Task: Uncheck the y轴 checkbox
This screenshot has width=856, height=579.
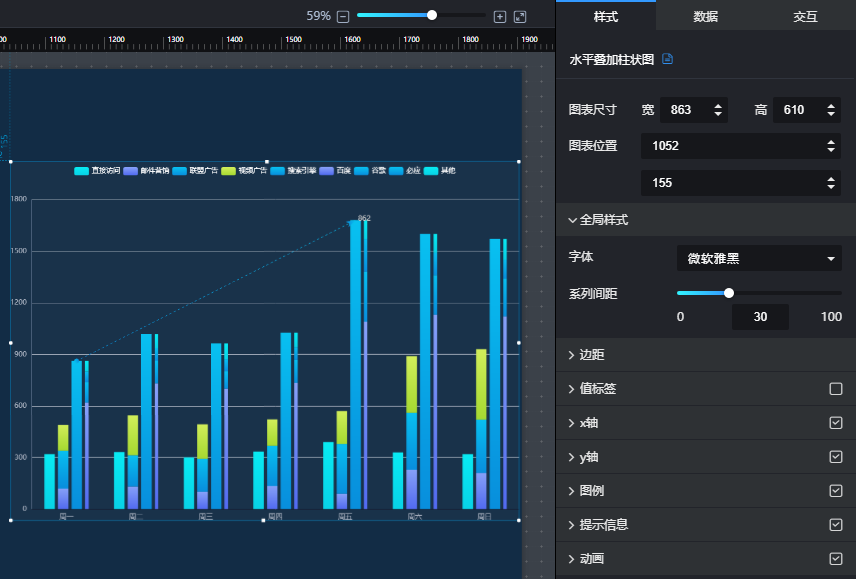Action: [835, 457]
